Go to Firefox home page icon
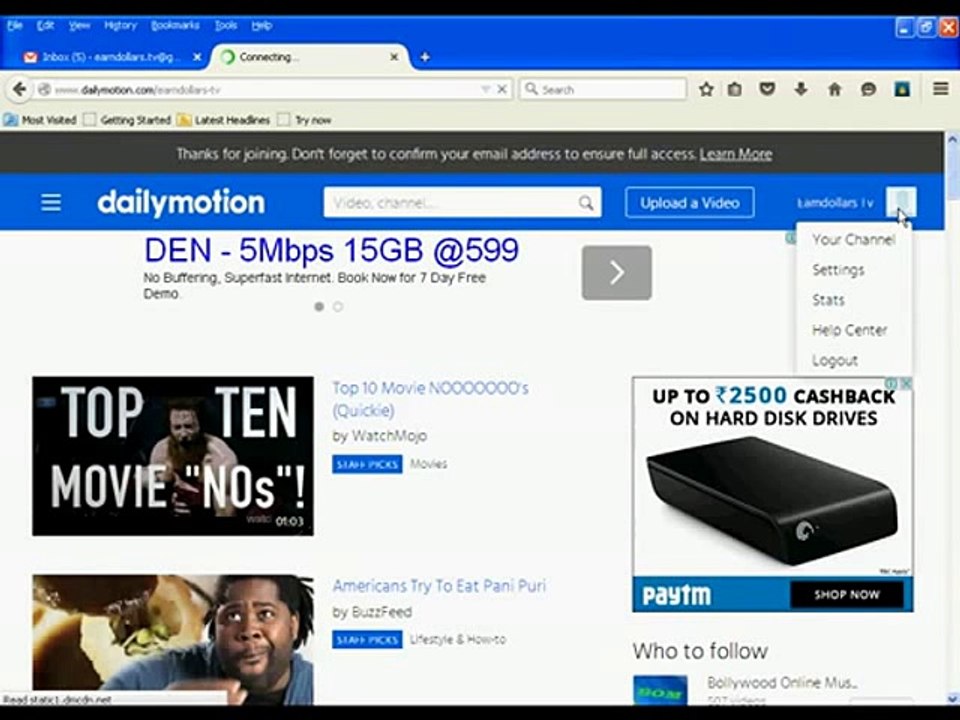The width and height of the screenshot is (960, 720). [834, 89]
